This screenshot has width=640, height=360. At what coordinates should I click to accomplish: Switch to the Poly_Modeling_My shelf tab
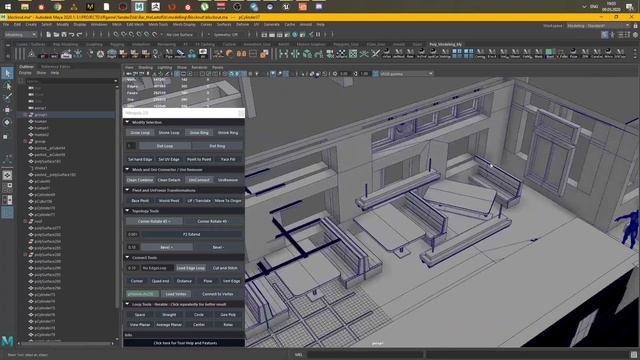point(445,44)
